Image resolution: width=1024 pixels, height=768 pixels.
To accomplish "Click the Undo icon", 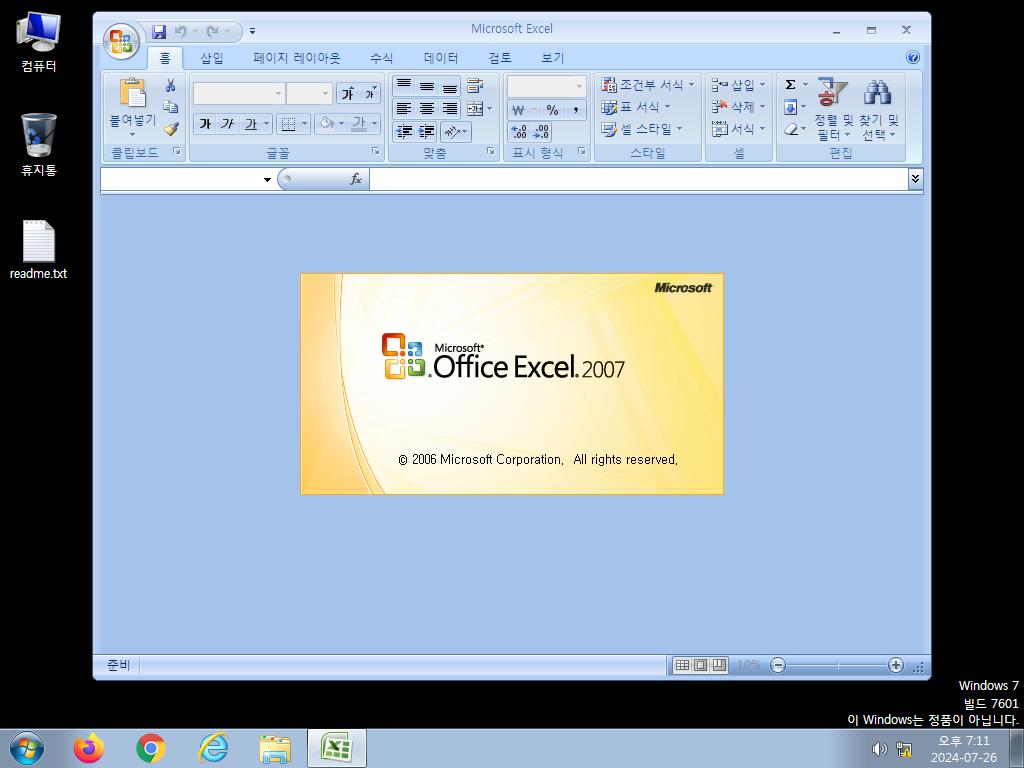I will pyautogui.click(x=181, y=31).
